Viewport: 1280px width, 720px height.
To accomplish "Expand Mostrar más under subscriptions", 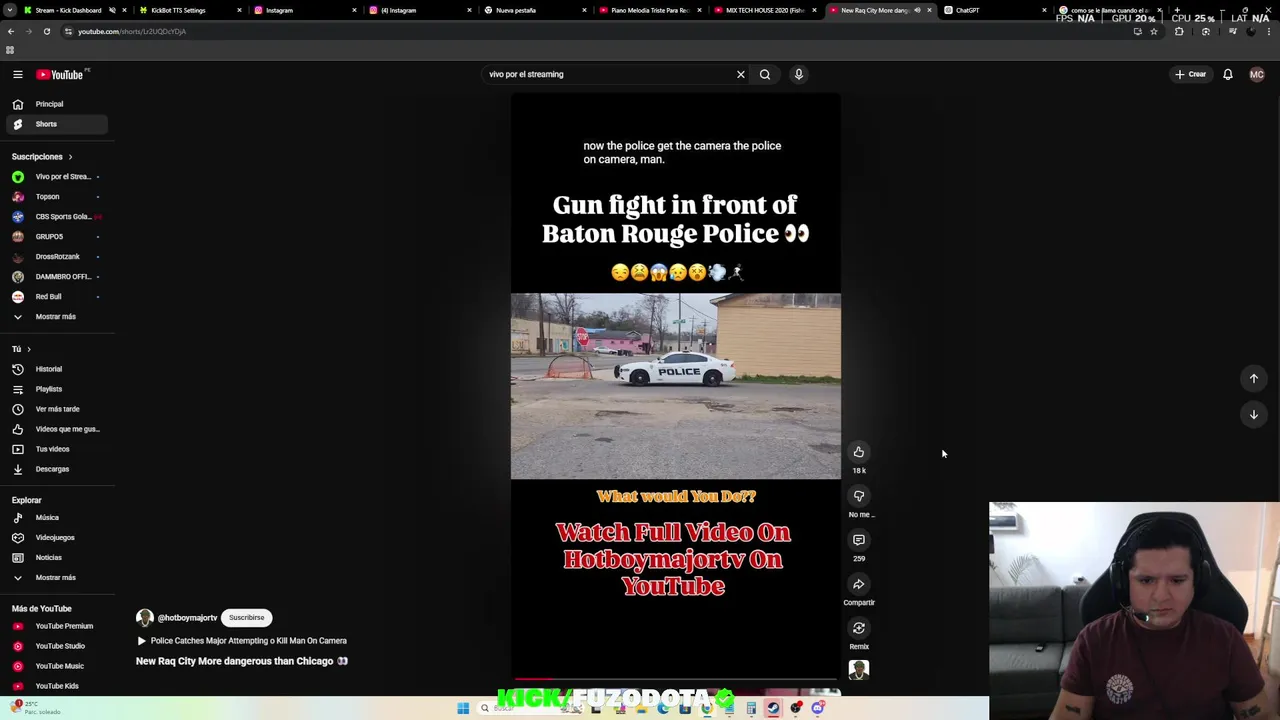I will click(x=58, y=316).
